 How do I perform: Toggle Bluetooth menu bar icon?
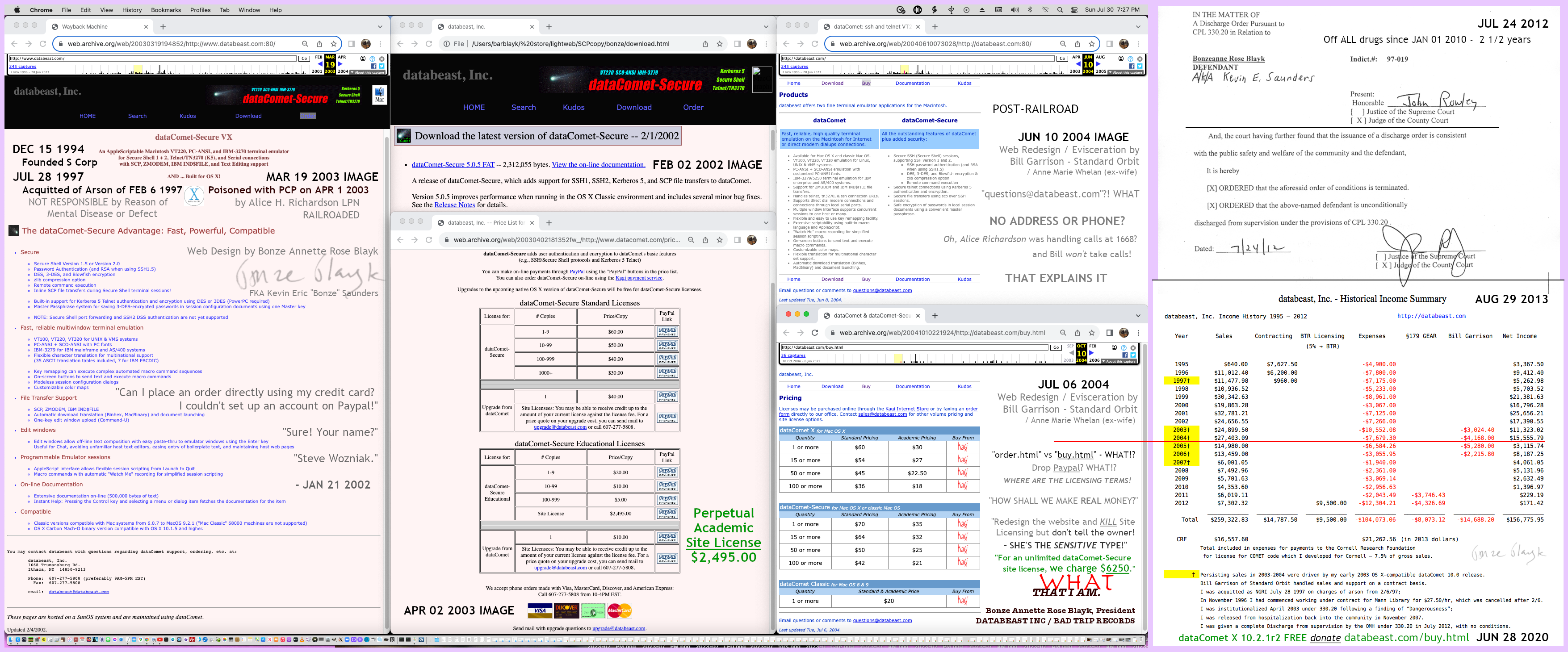(x=1030, y=10)
